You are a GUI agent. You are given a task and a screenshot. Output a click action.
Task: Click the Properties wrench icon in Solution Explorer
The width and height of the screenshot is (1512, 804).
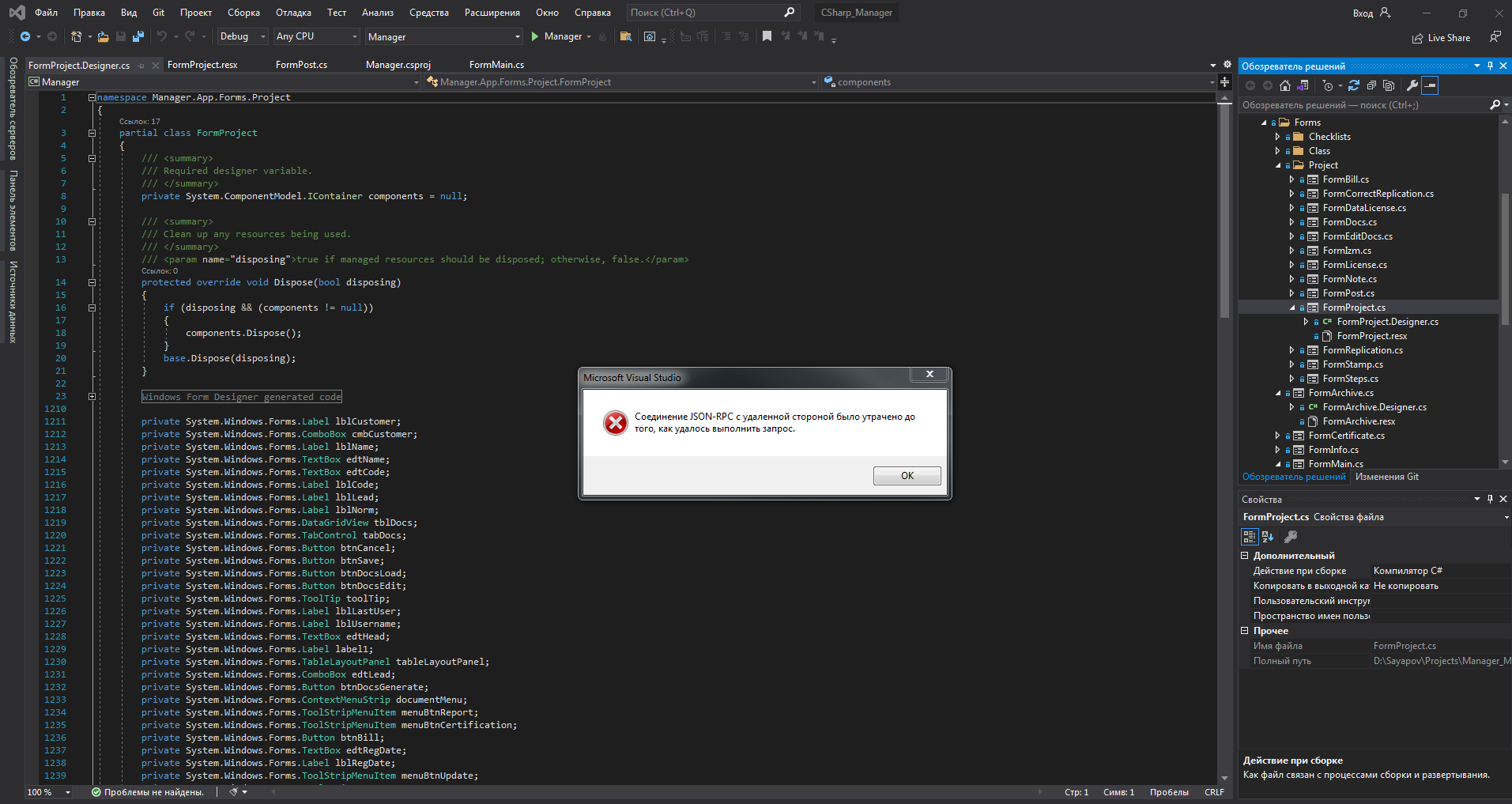pyautogui.click(x=1412, y=85)
